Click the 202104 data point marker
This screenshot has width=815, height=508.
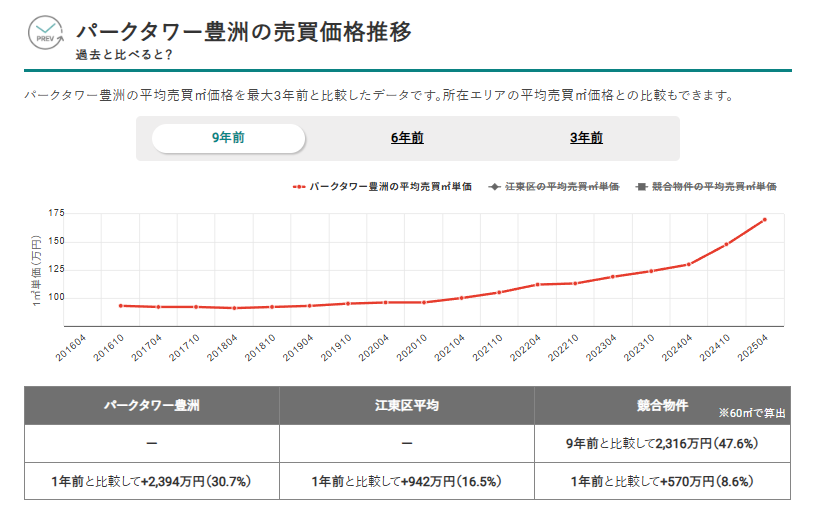(x=461, y=298)
